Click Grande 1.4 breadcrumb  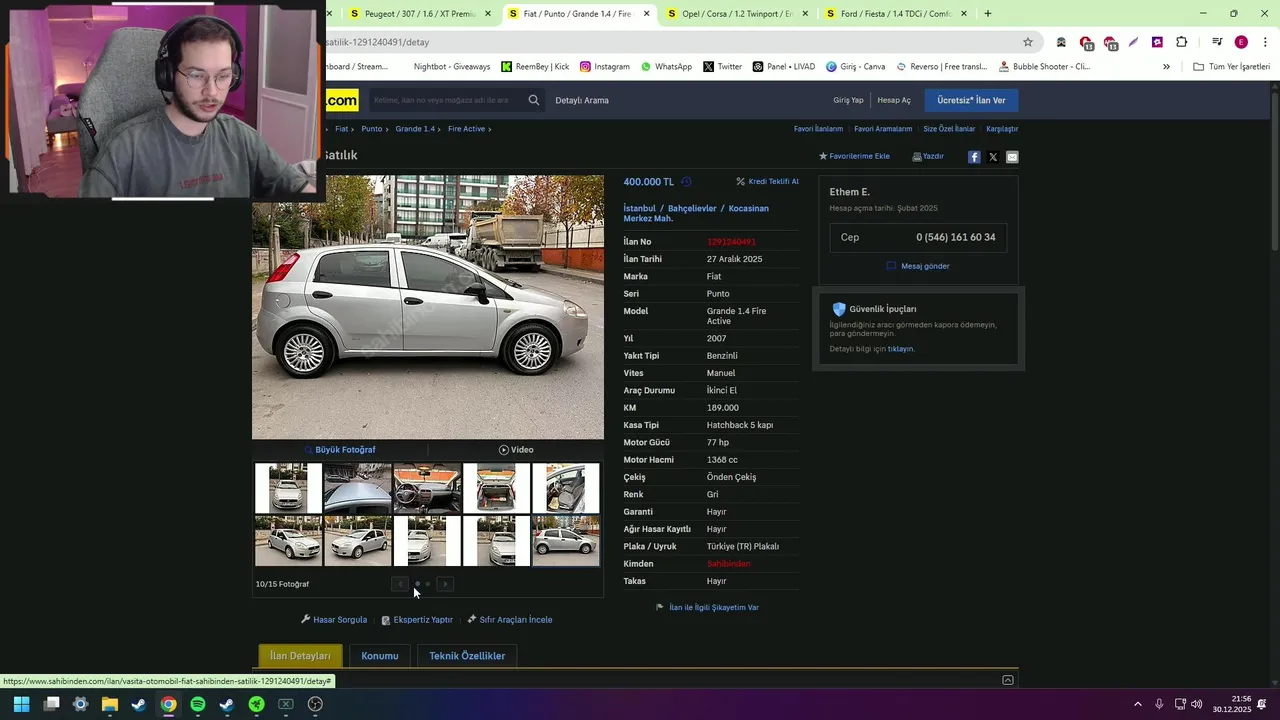click(x=415, y=129)
